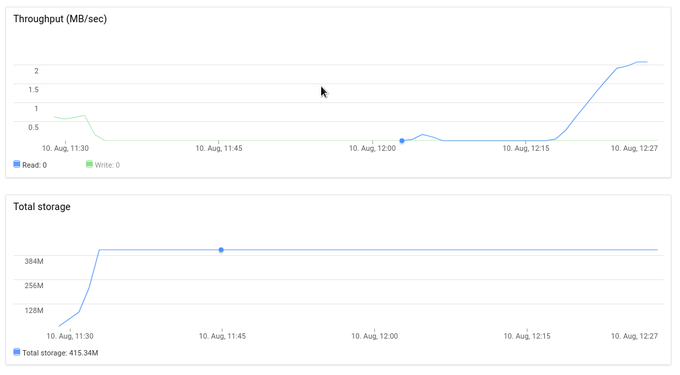The height and width of the screenshot is (375, 680).
Task: Click the 12:00 tick label on Throughput axis
Action: [373, 148]
